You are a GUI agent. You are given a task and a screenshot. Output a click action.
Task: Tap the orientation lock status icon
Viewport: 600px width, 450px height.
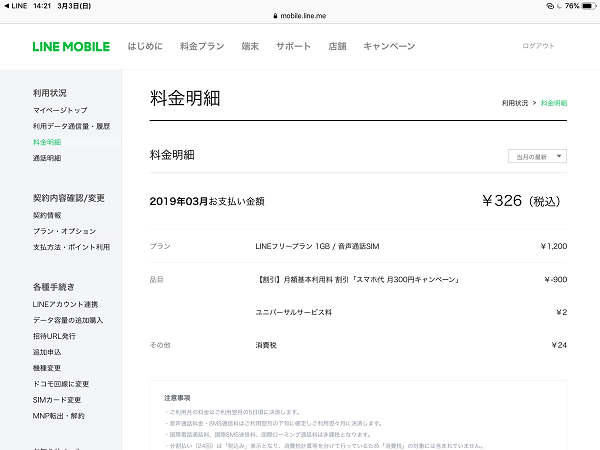pos(550,6)
